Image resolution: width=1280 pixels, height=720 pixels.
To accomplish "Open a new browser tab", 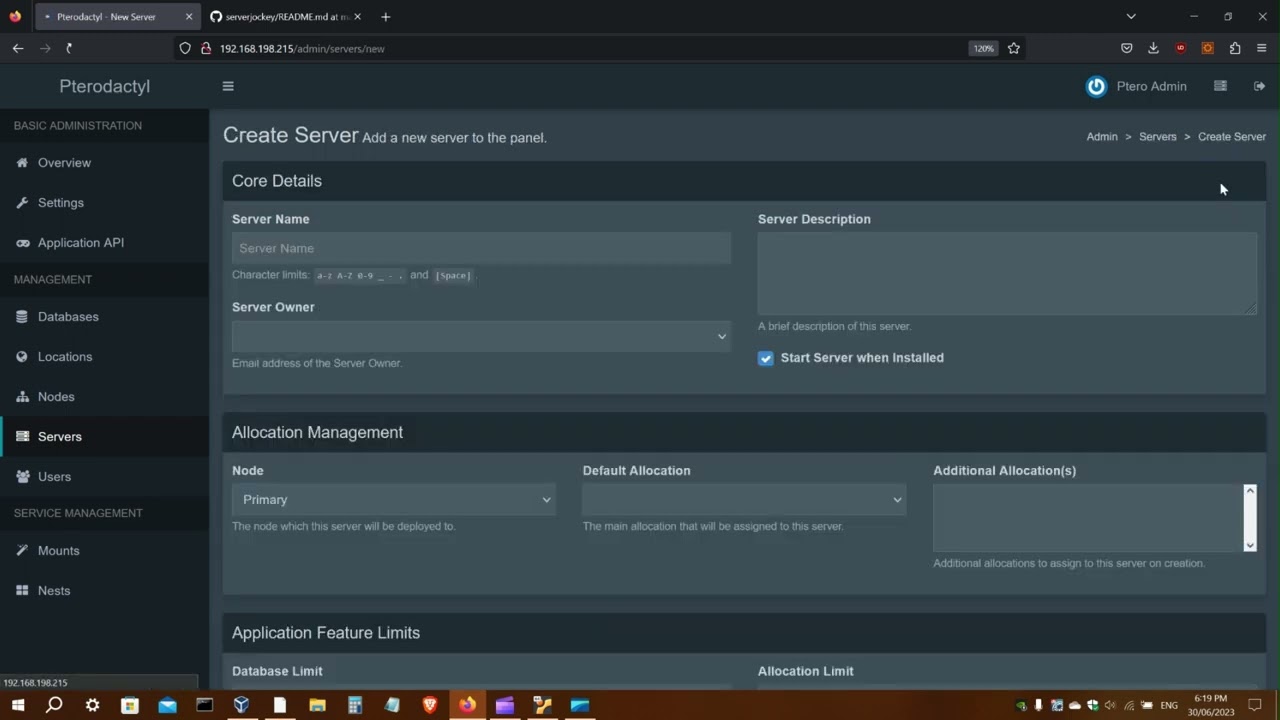I will pos(386,16).
